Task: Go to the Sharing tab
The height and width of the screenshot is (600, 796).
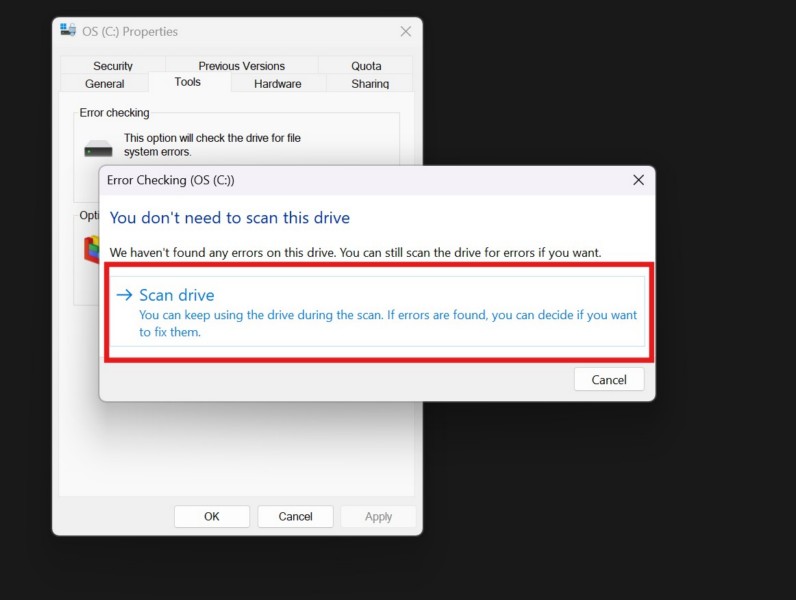Action: (370, 84)
